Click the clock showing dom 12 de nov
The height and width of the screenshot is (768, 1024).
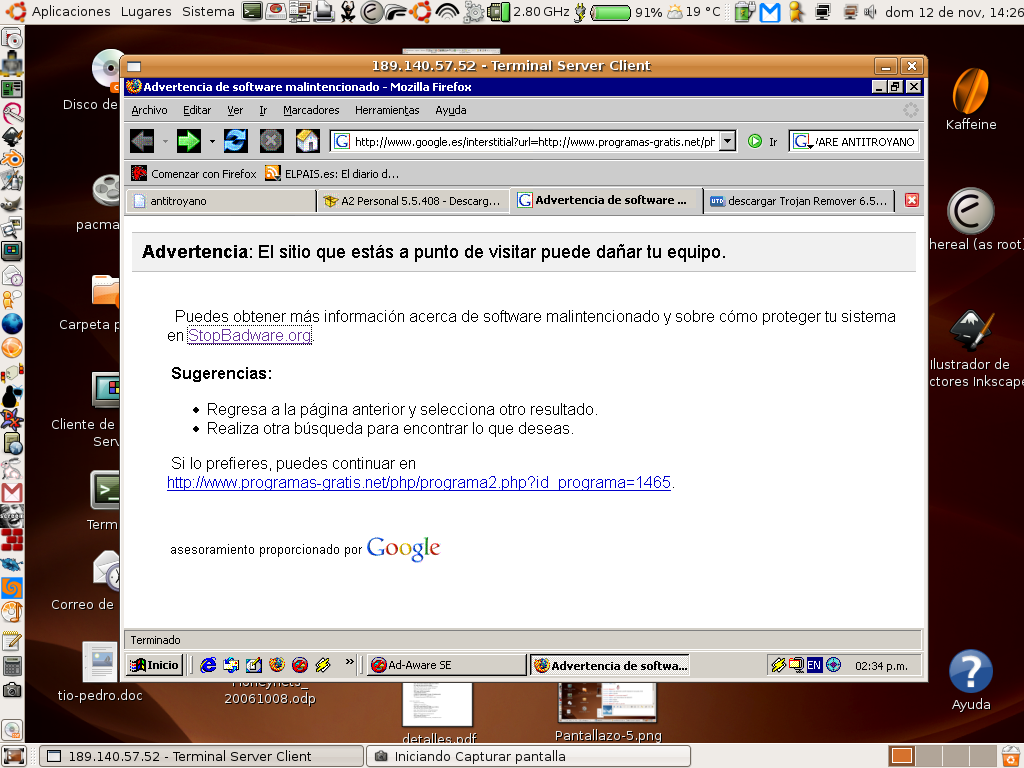point(953,12)
